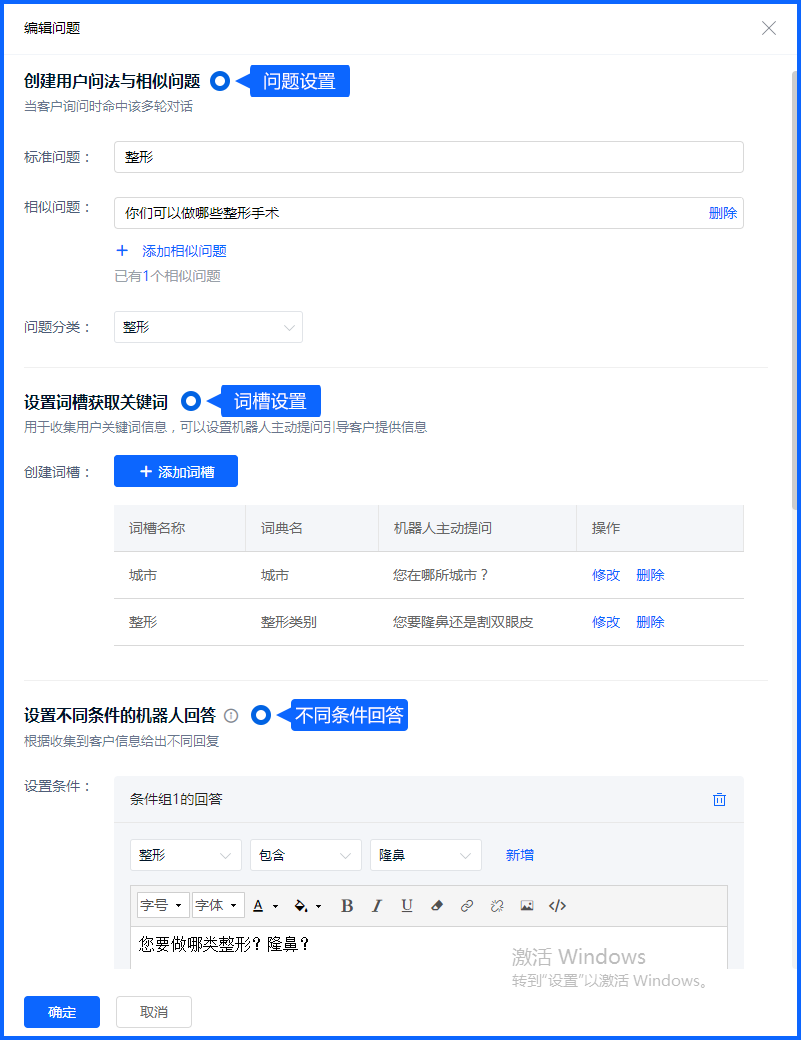Click the info icon beside 设置不同条件的机器人回答
801x1040 pixels.
tap(231, 716)
